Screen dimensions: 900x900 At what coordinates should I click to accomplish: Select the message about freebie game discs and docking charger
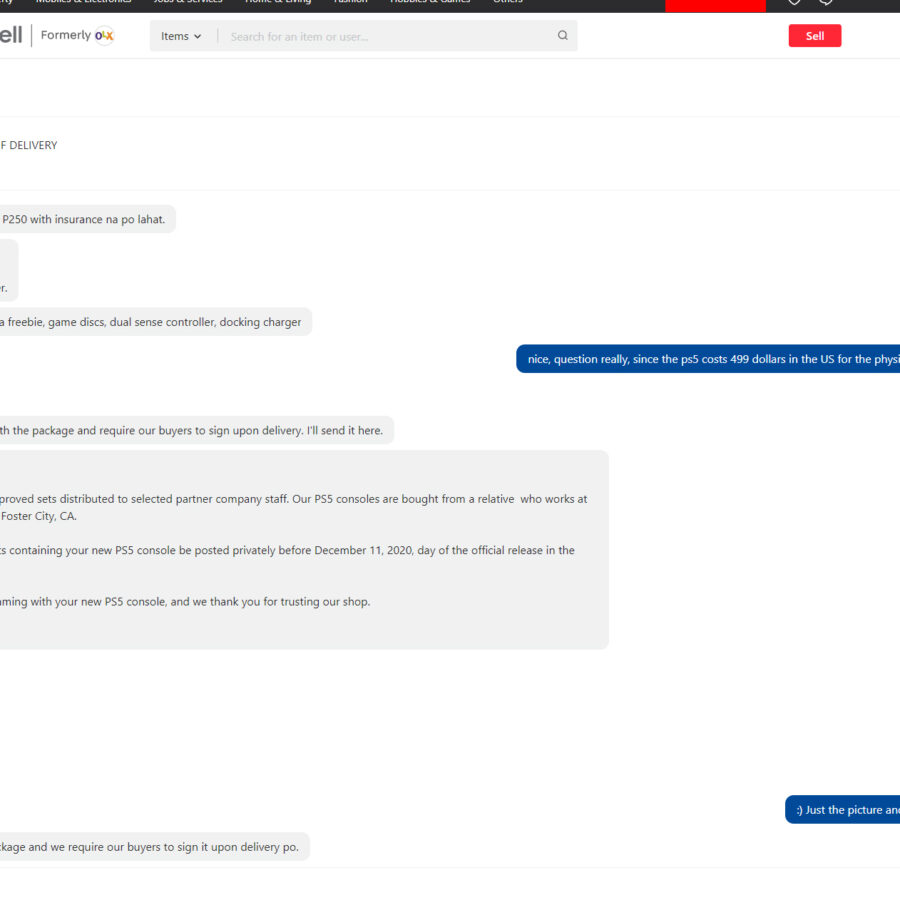(x=155, y=322)
